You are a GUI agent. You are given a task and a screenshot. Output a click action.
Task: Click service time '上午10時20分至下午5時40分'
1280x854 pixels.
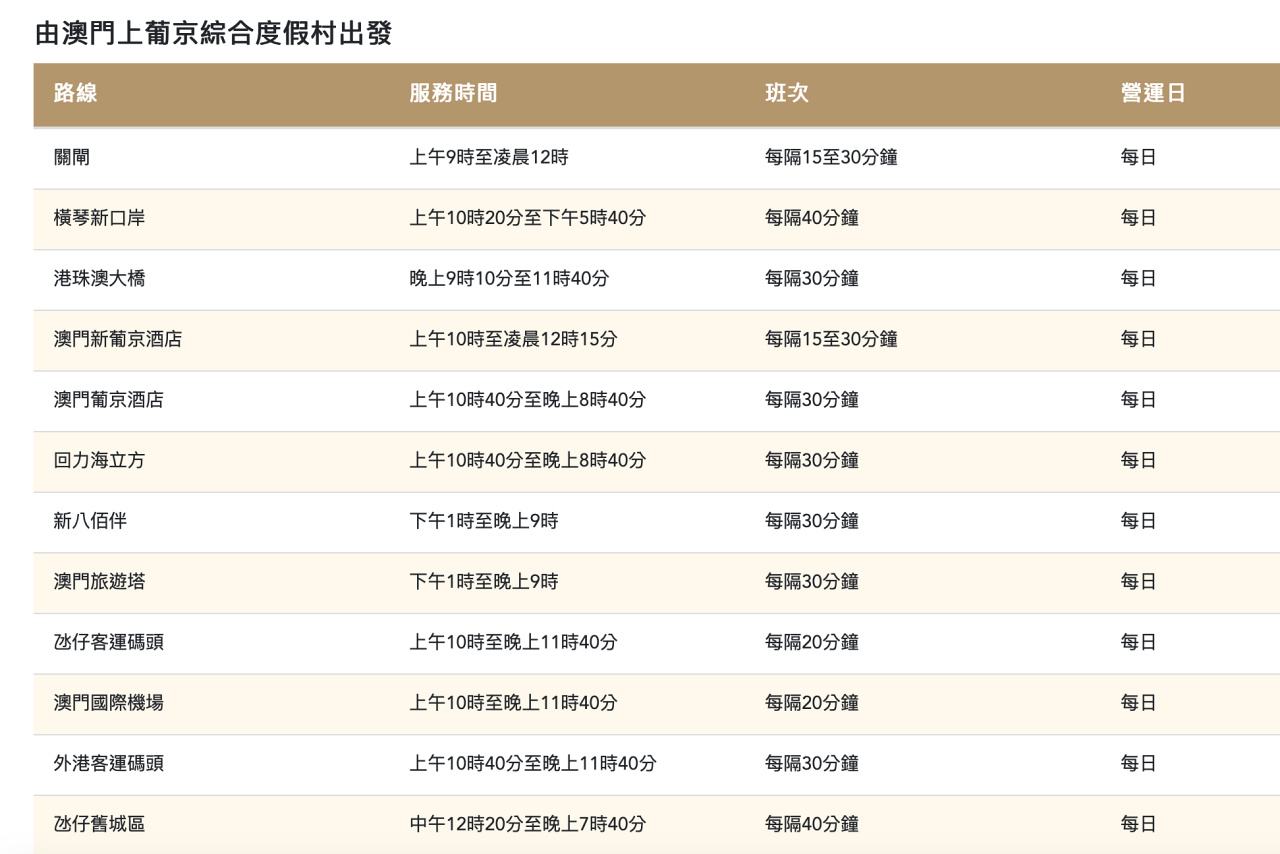[527, 218]
